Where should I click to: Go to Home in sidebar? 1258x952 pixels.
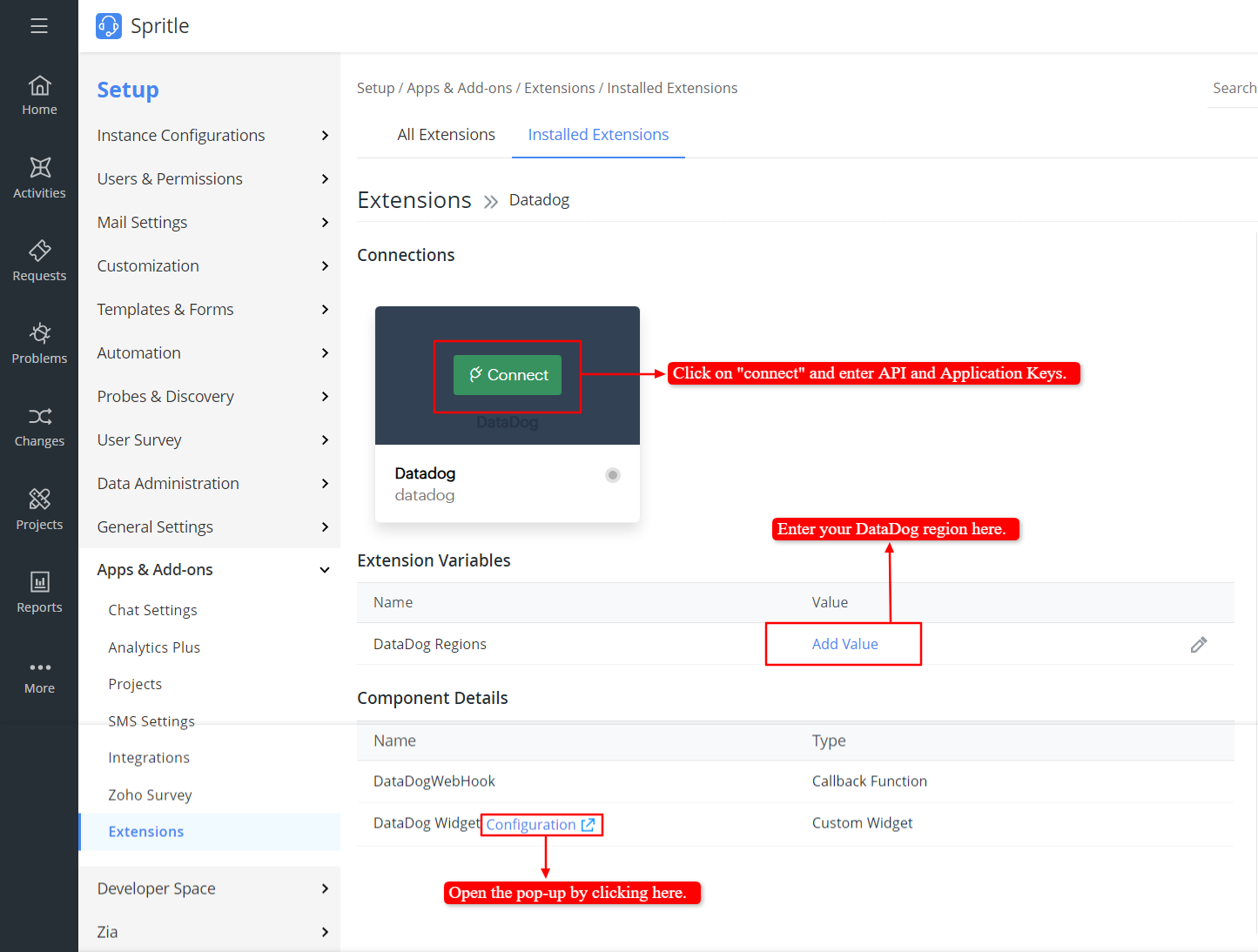click(39, 96)
